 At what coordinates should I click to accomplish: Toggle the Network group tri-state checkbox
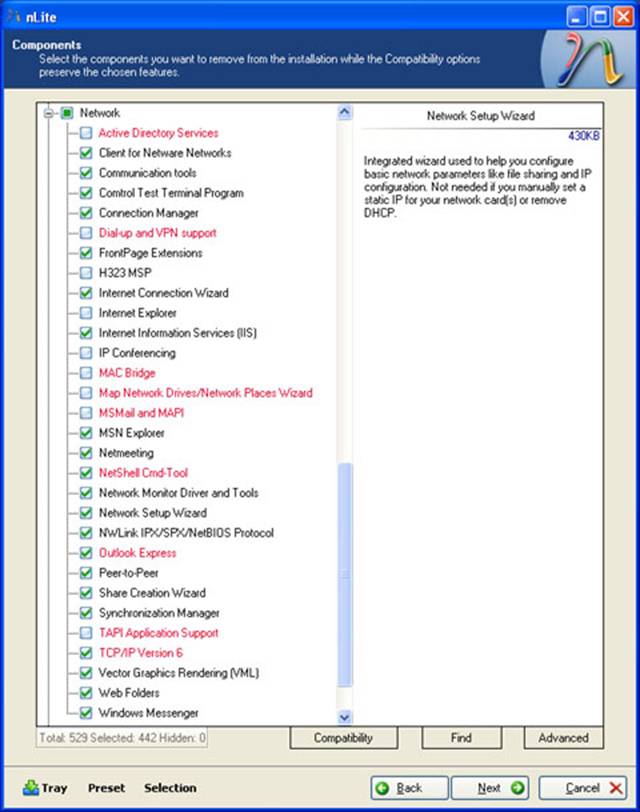click(67, 113)
